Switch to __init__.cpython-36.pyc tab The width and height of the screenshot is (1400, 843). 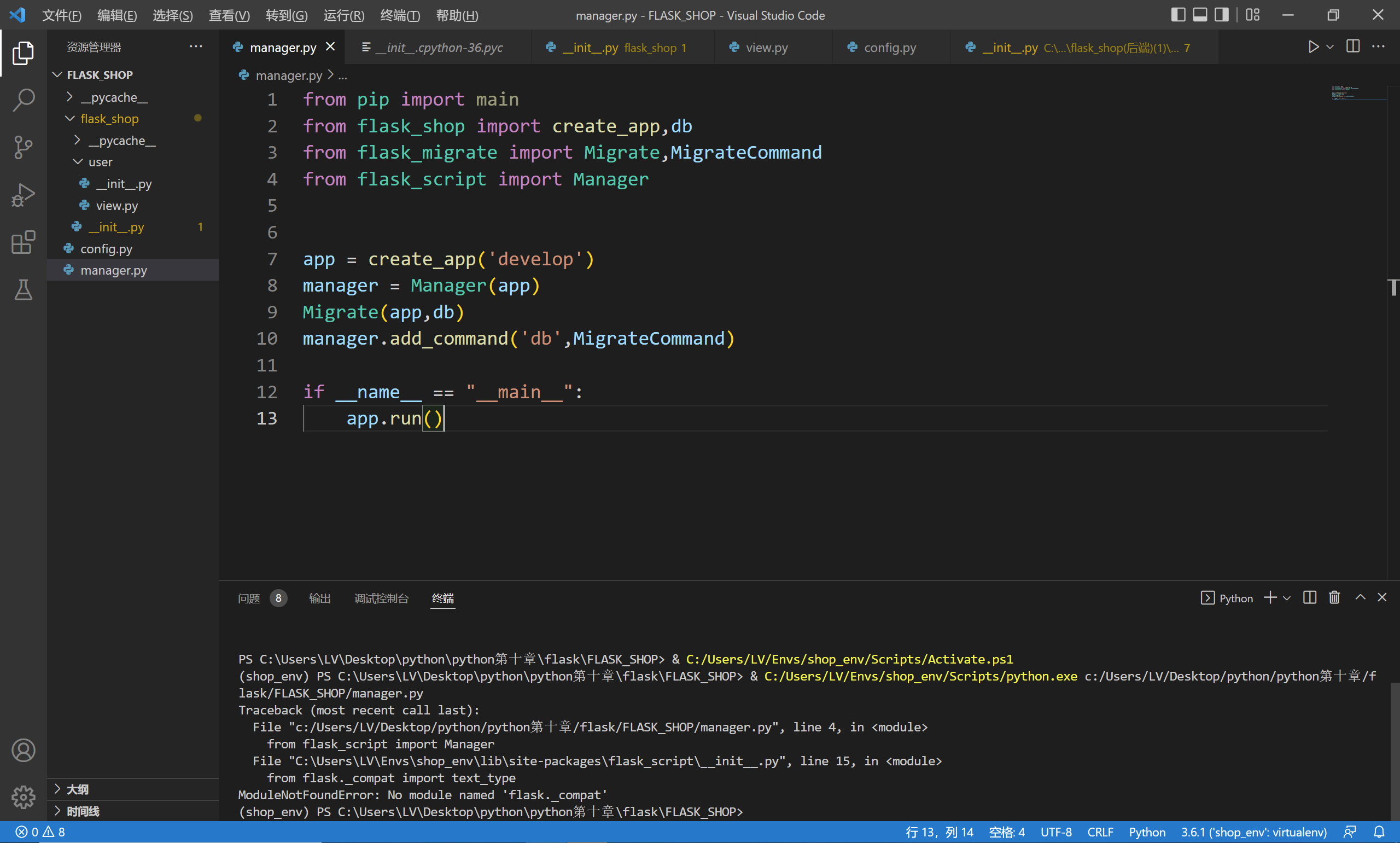coord(438,47)
